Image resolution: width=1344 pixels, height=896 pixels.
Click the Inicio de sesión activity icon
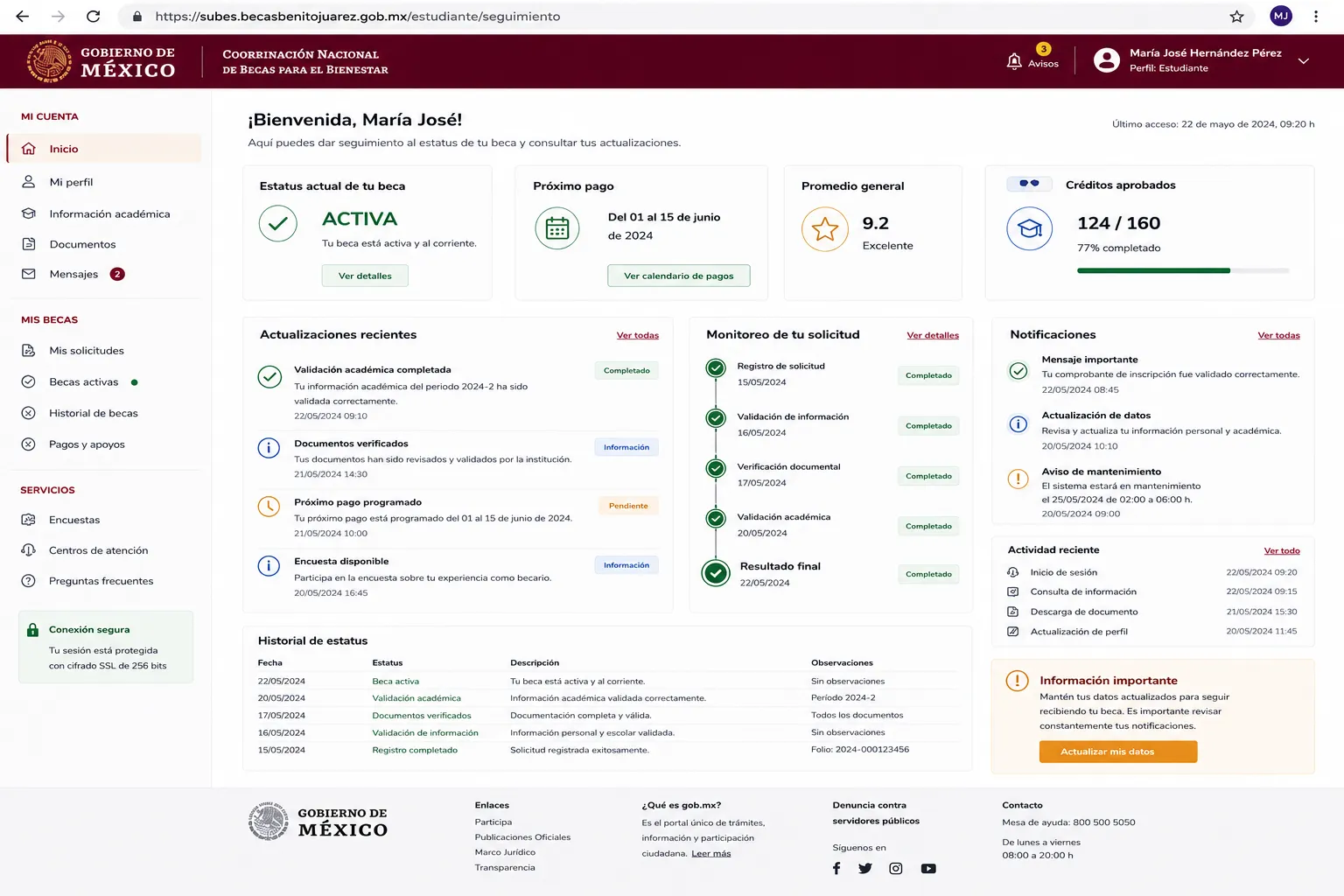tap(1012, 572)
